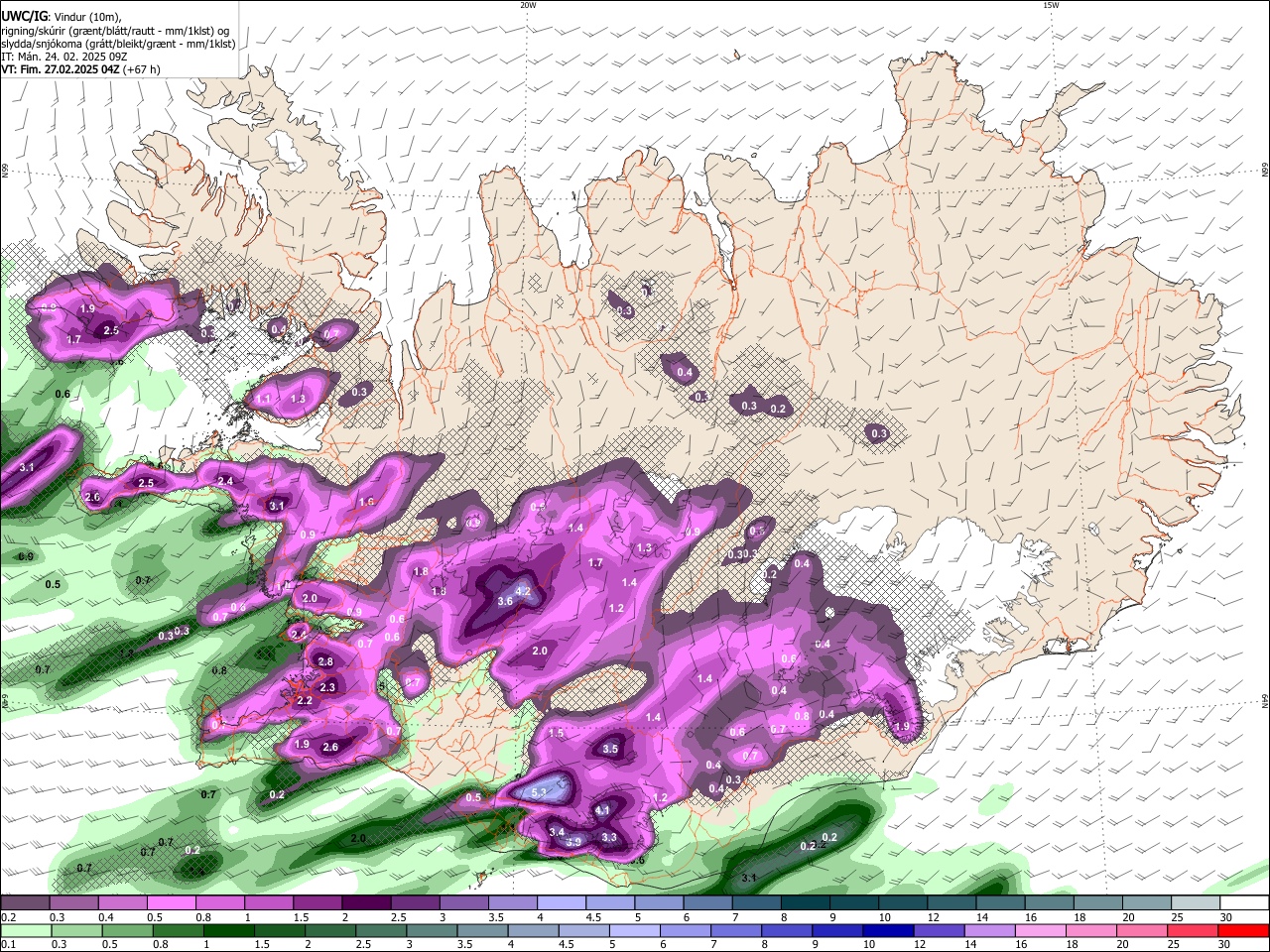Screen dimensions: 1270x952
Task: Click the 'slydda/snjókoma (grátt/bleikt/grænt' description line
Action: pos(118,44)
